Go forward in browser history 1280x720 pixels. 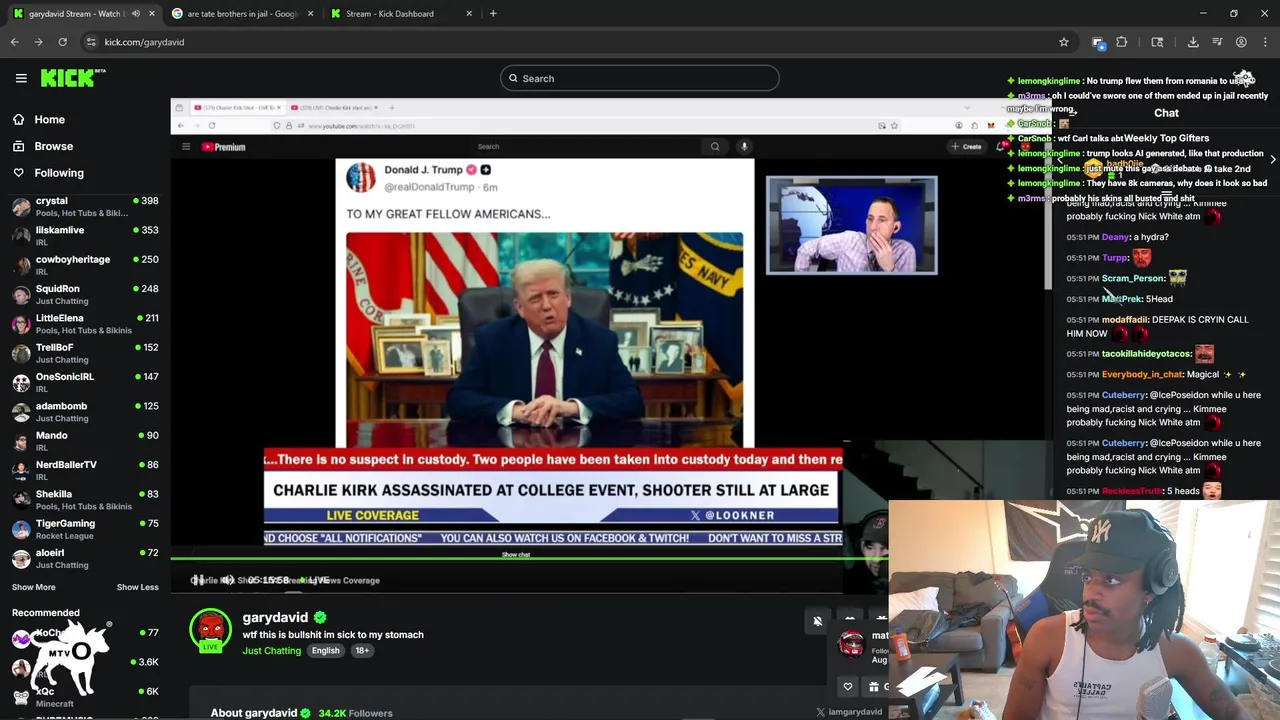tap(38, 42)
